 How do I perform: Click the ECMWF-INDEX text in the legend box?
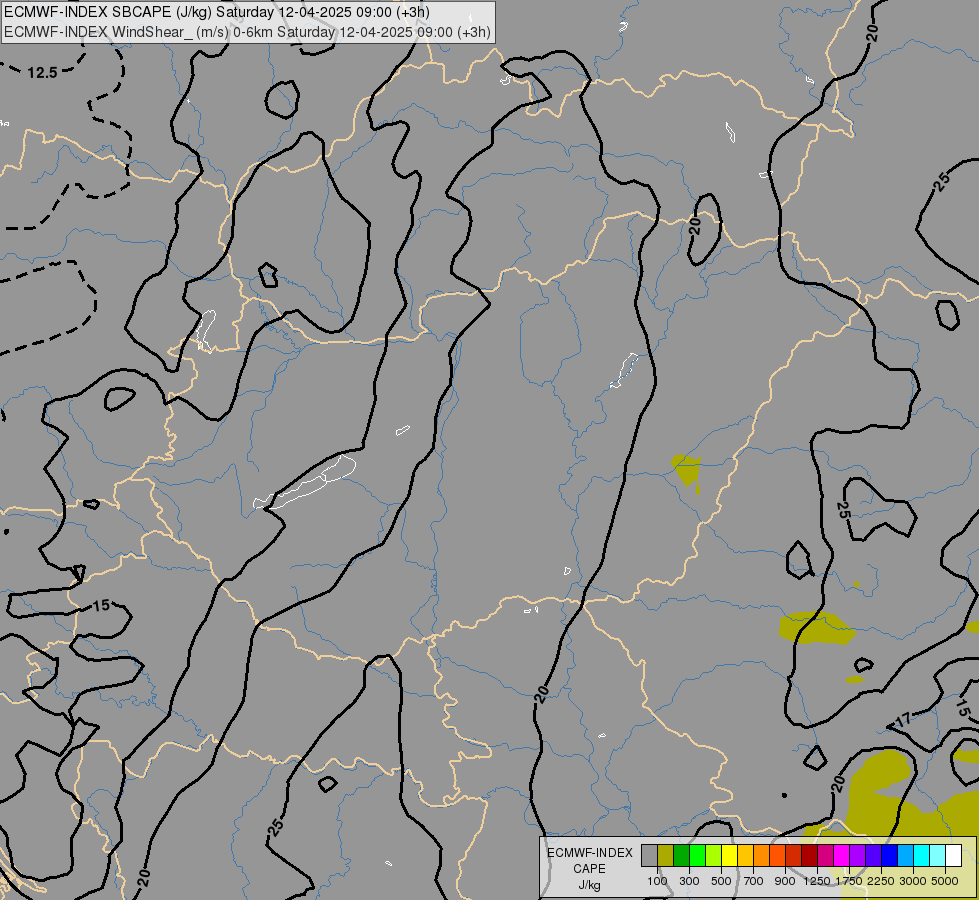(x=589, y=853)
